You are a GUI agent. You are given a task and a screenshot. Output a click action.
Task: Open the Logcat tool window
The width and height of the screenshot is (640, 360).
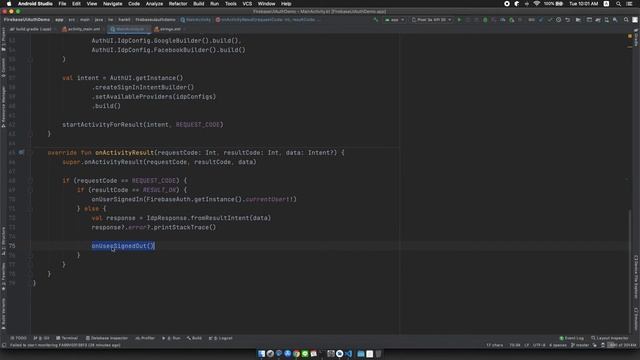point(220,338)
